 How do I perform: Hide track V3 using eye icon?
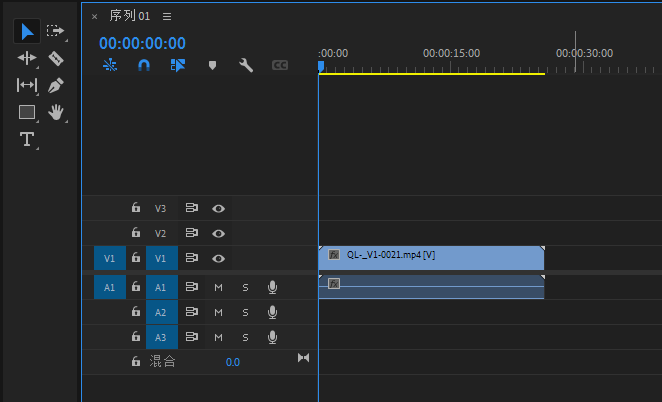tap(218, 209)
